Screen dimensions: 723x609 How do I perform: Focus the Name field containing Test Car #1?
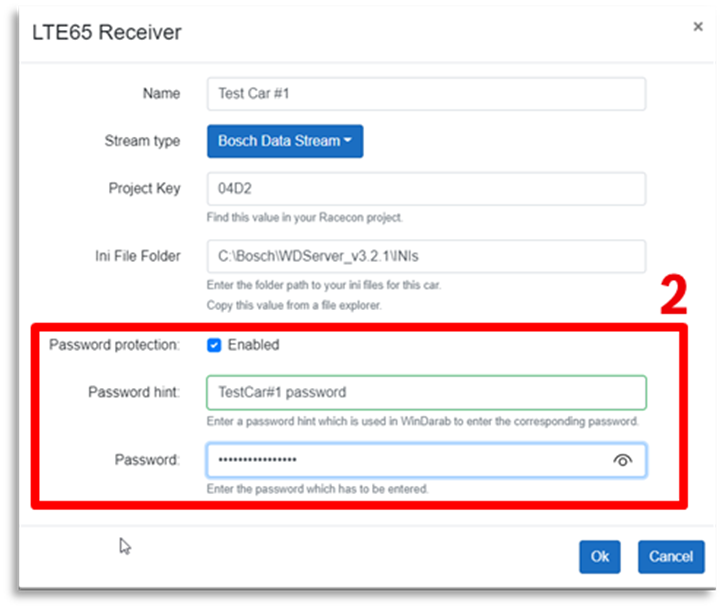425,94
